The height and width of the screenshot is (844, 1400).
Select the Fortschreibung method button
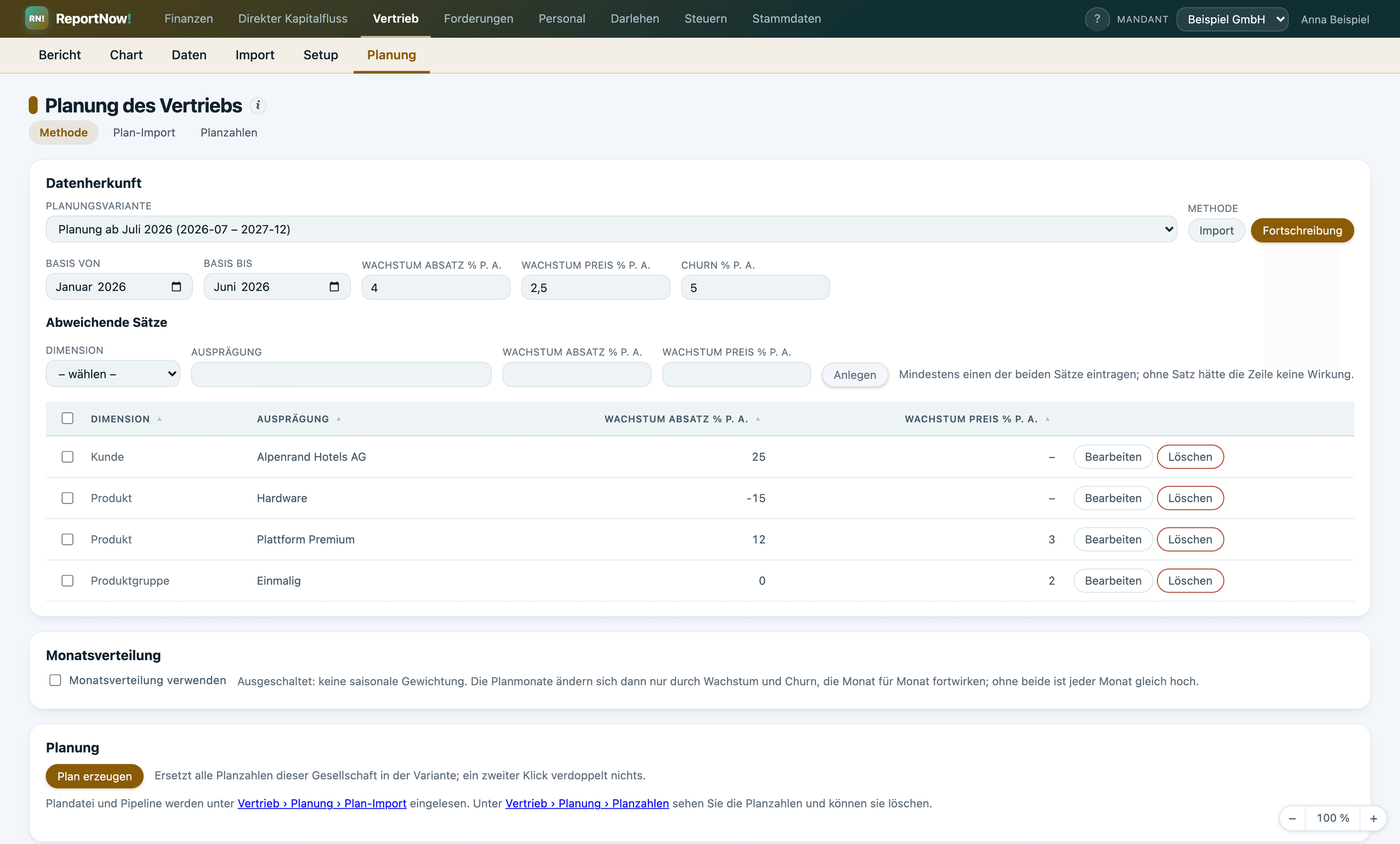click(x=1302, y=230)
